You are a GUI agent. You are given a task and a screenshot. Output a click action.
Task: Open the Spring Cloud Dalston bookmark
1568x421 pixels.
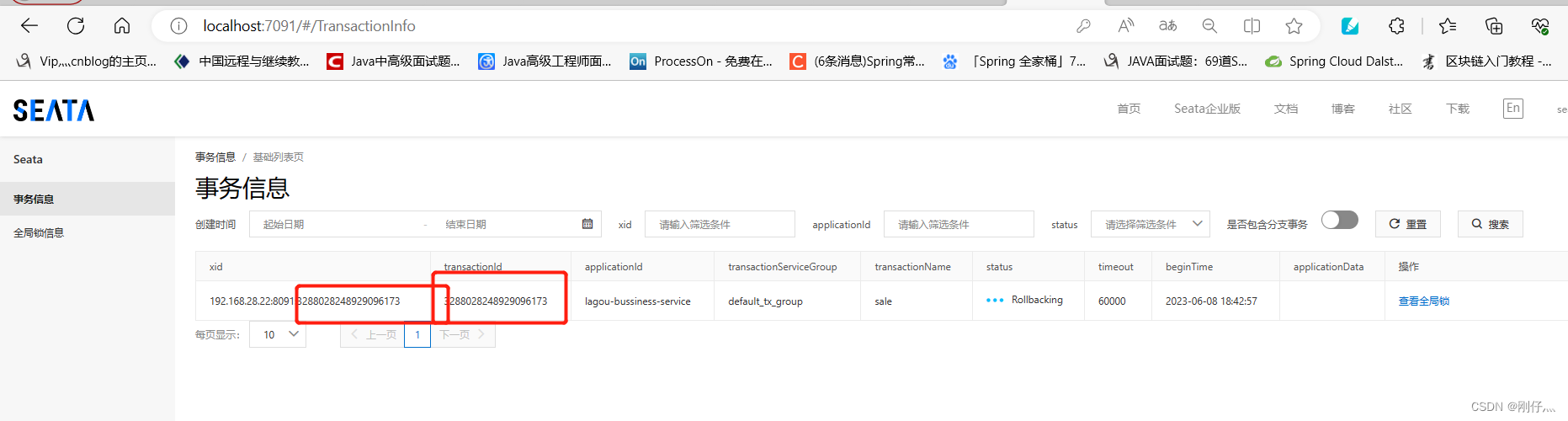coord(1335,61)
